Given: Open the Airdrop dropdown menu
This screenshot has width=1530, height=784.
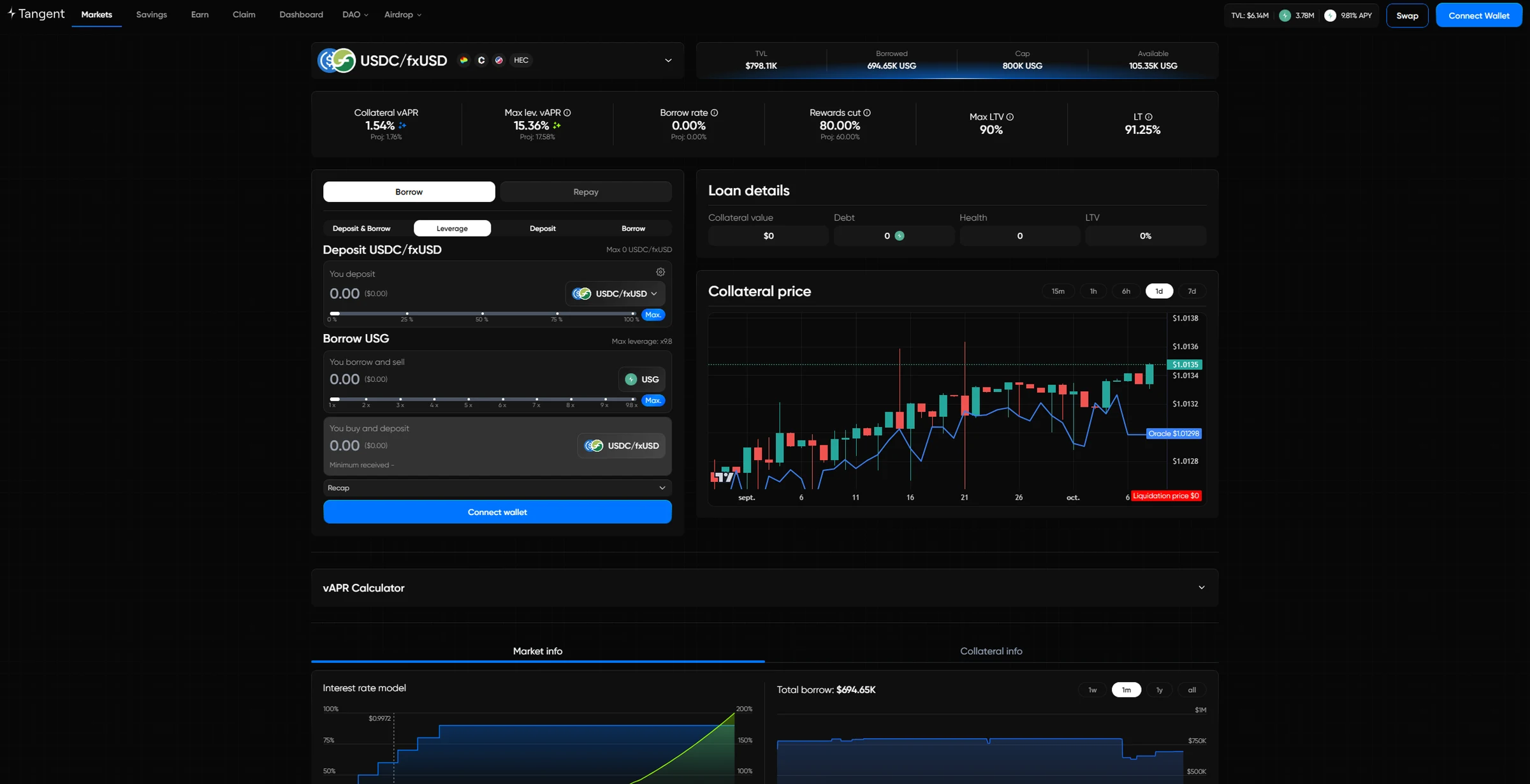Looking at the screenshot, I should tap(402, 15).
